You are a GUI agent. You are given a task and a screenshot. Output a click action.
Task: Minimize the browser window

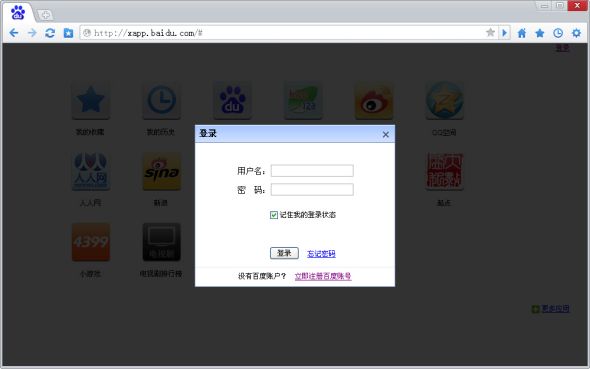point(544,6)
